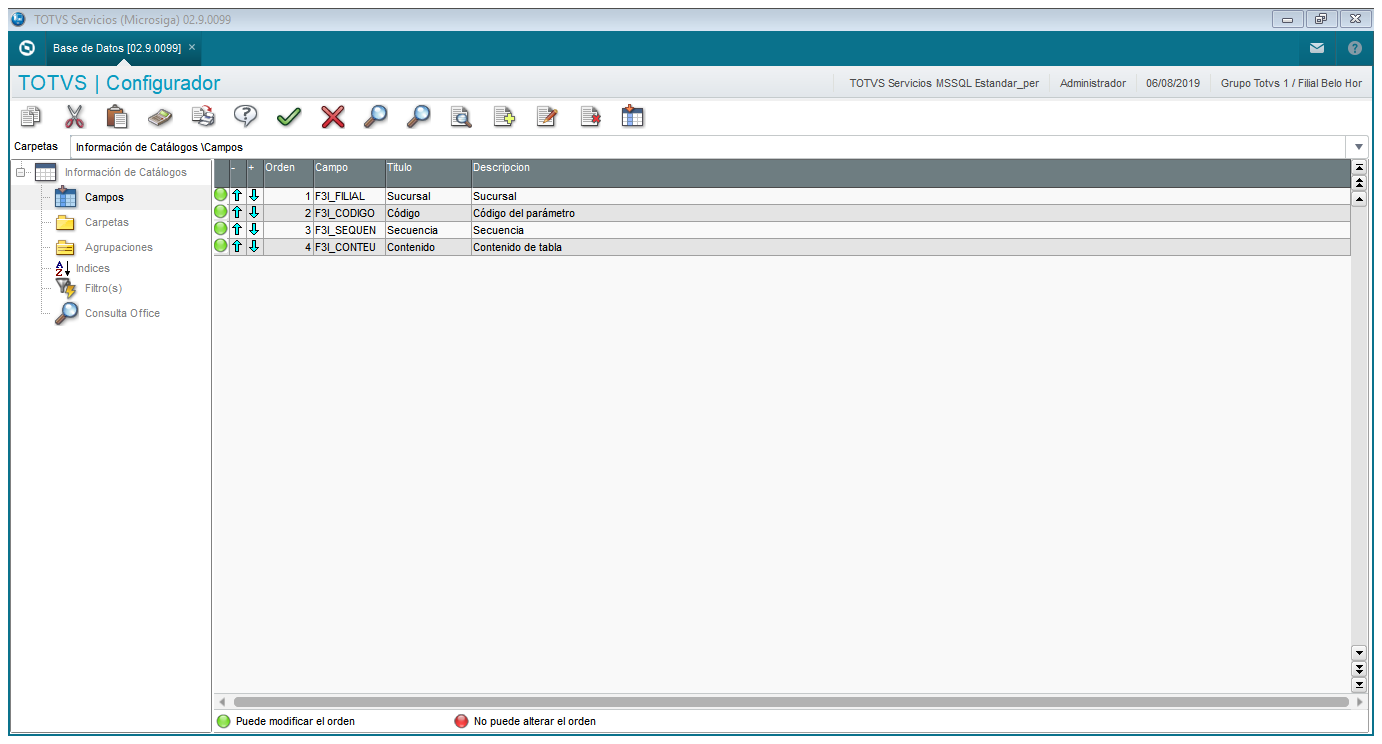
Task: Click the F3I_CODIGO field cell
Action: [x=349, y=213]
